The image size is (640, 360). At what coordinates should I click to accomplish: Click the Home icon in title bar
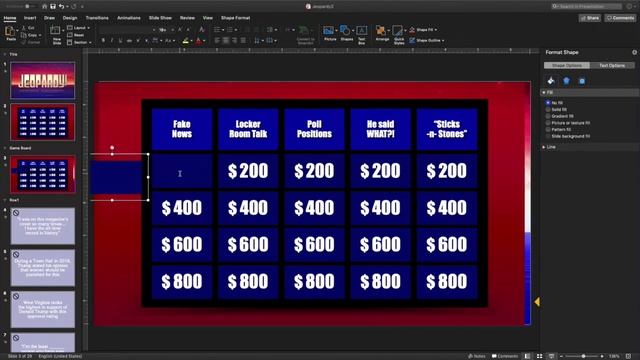coord(44,7)
